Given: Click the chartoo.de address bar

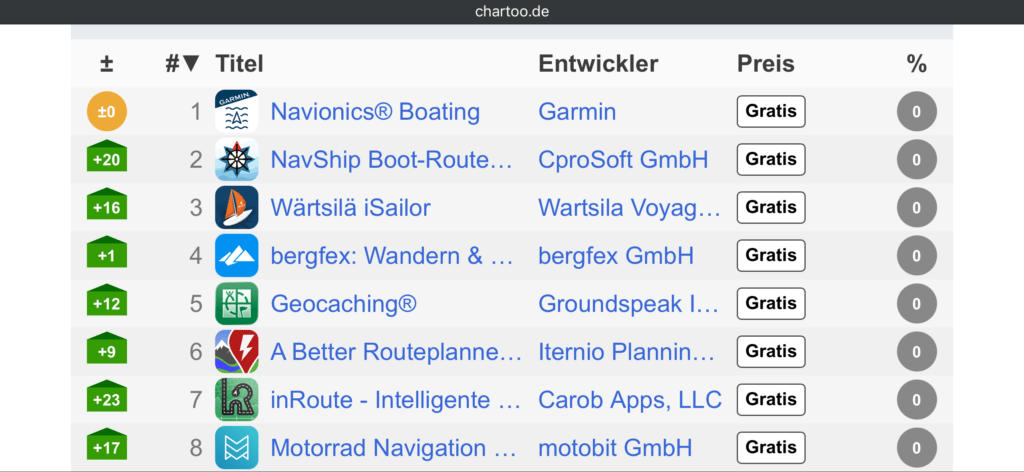Looking at the screenshot, I should click(512, 12).
